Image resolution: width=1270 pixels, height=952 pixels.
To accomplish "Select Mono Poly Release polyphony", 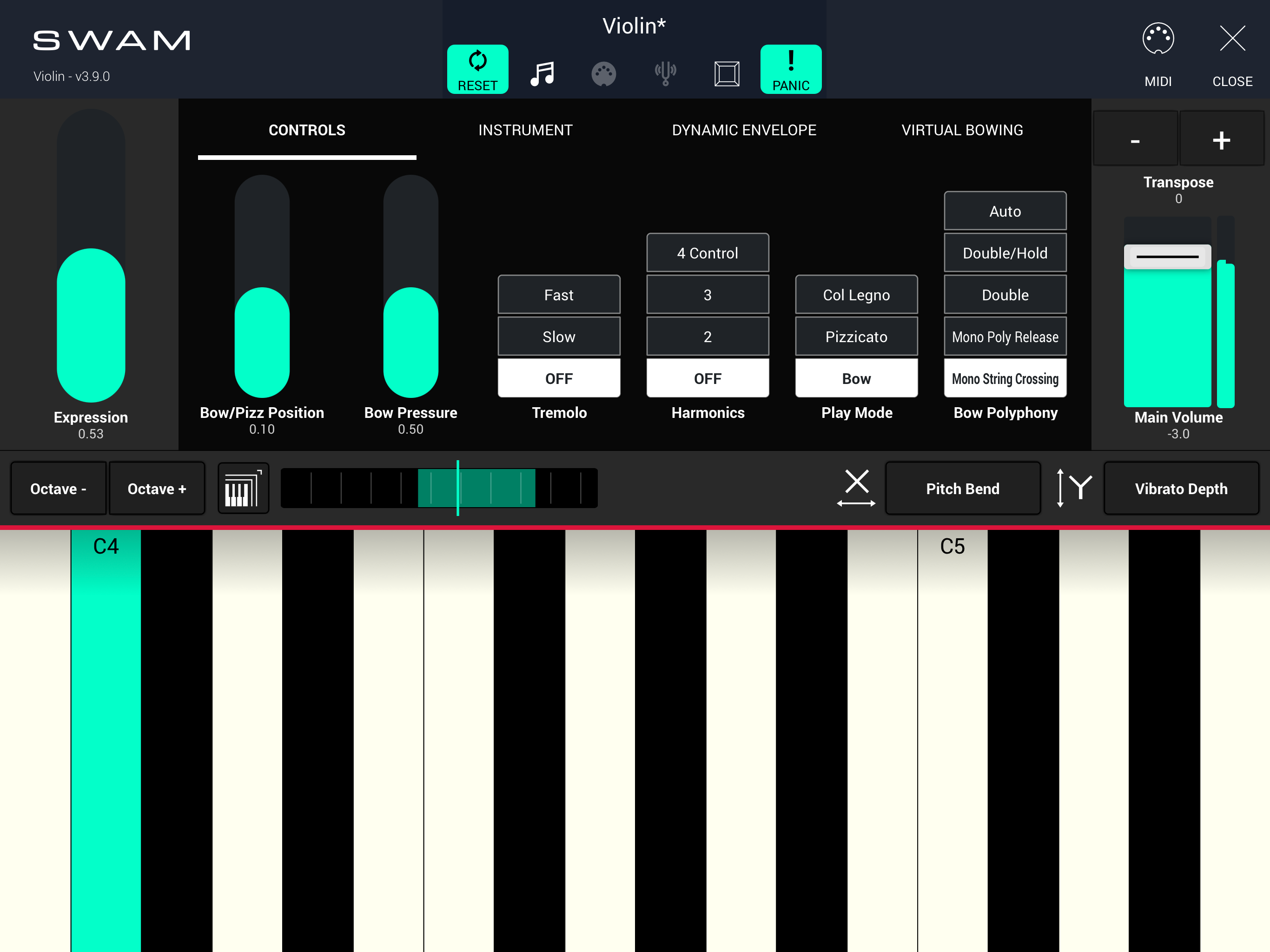I will [1005, 337].
